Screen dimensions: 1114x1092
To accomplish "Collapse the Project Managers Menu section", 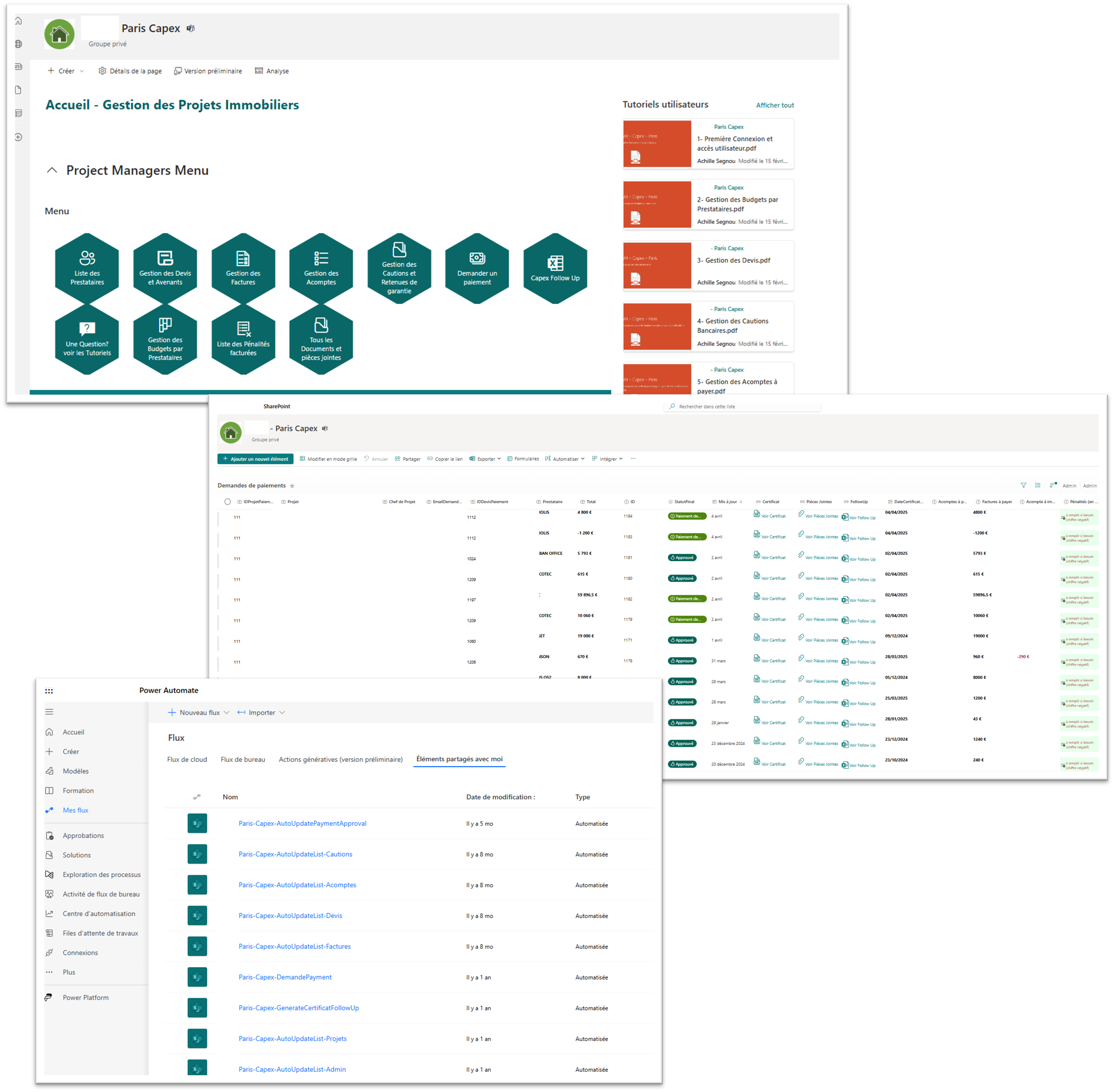I will [x=52, y=170].
